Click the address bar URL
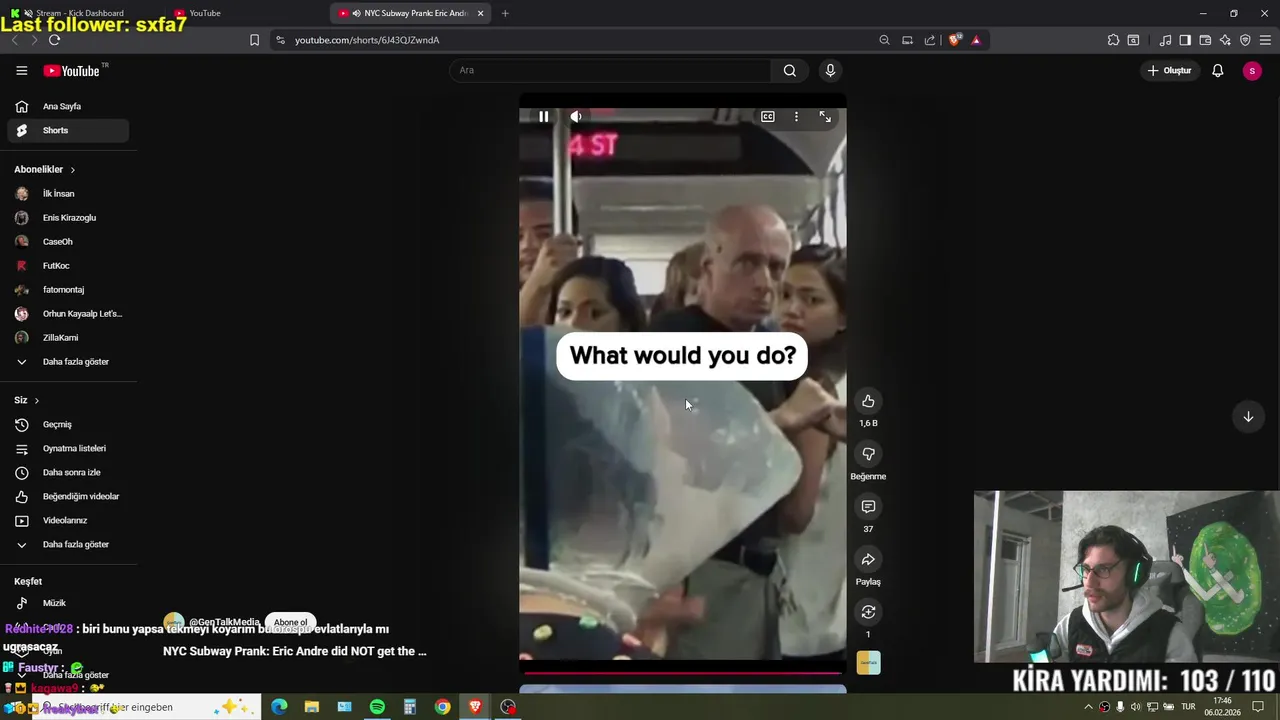Image resolution: width=1280 pixels, height=720 pixels. point(367,40)
